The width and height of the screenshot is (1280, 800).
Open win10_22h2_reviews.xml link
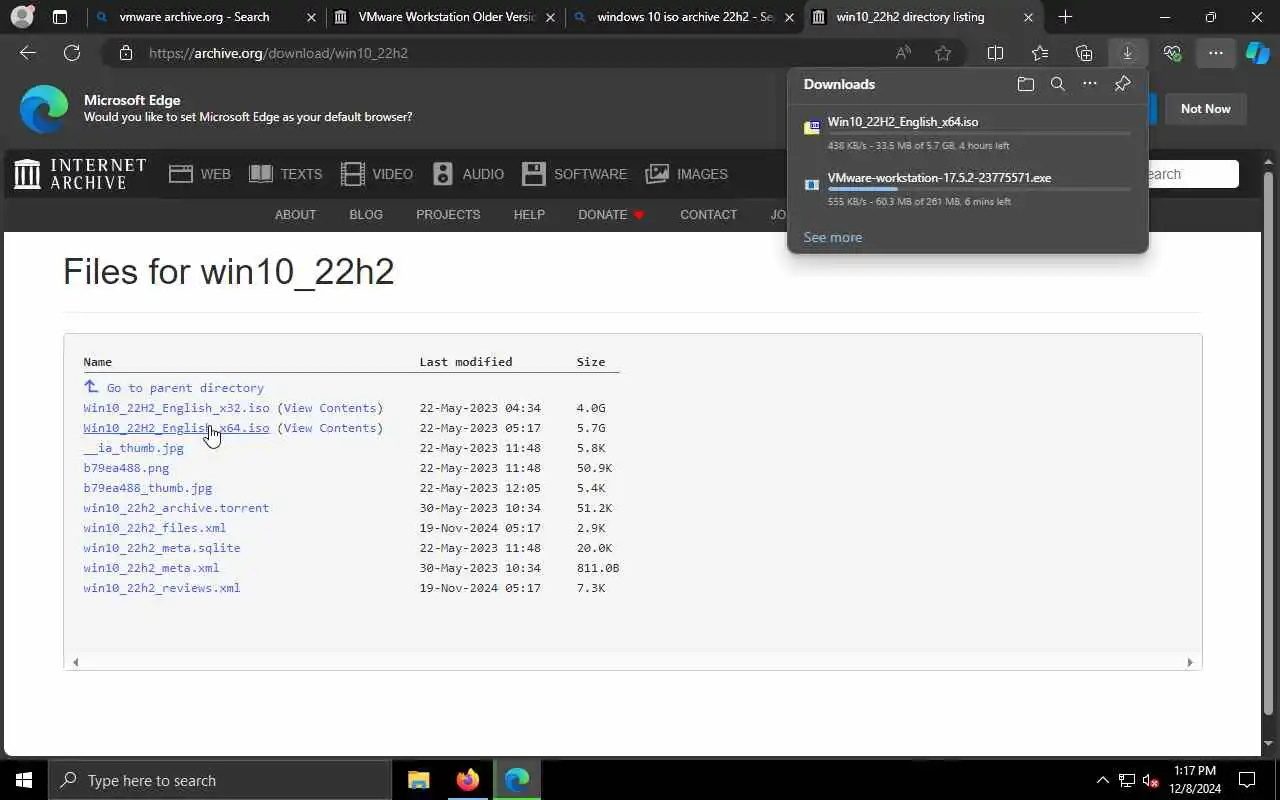coord(162,588)
